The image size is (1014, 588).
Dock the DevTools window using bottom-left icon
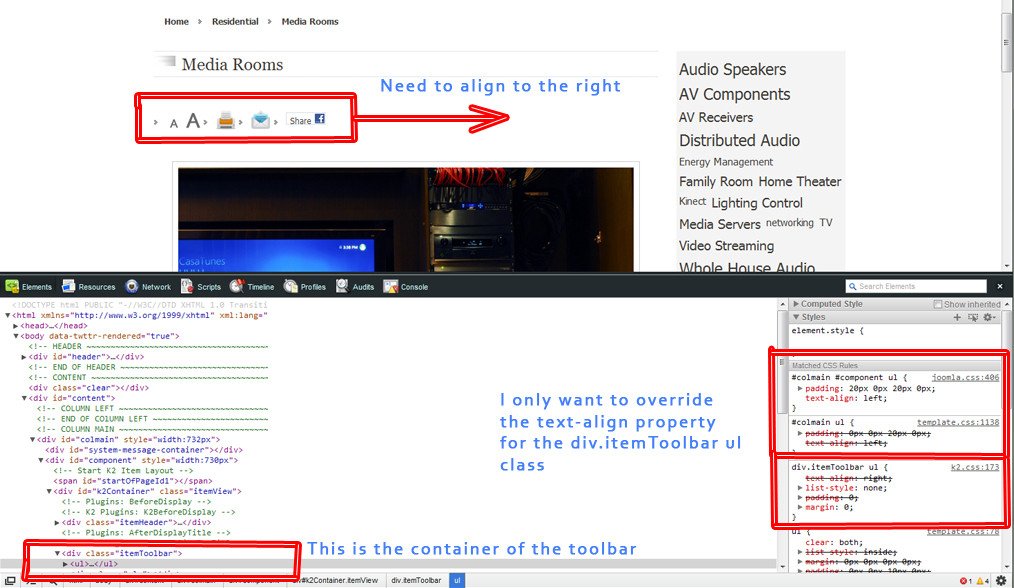tap(8, 581)
